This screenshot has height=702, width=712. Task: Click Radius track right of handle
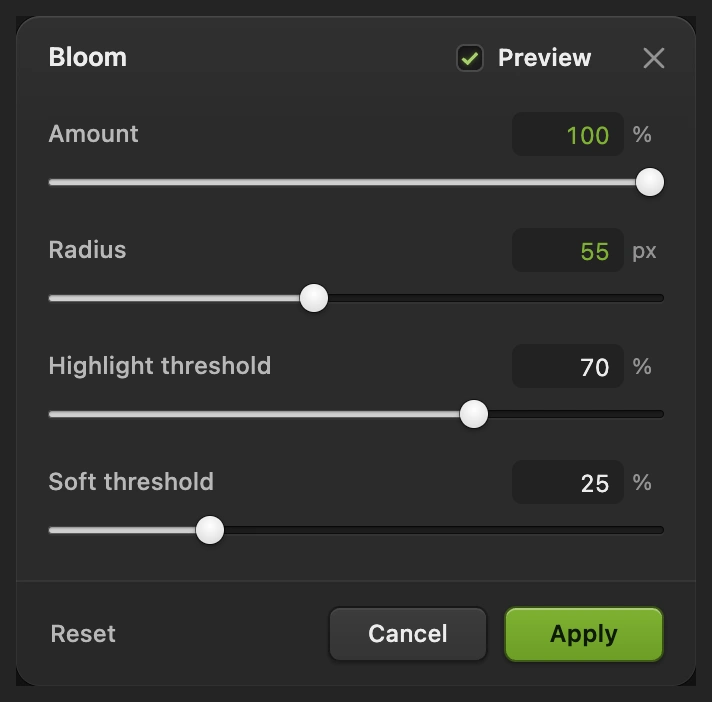(496, 298)
